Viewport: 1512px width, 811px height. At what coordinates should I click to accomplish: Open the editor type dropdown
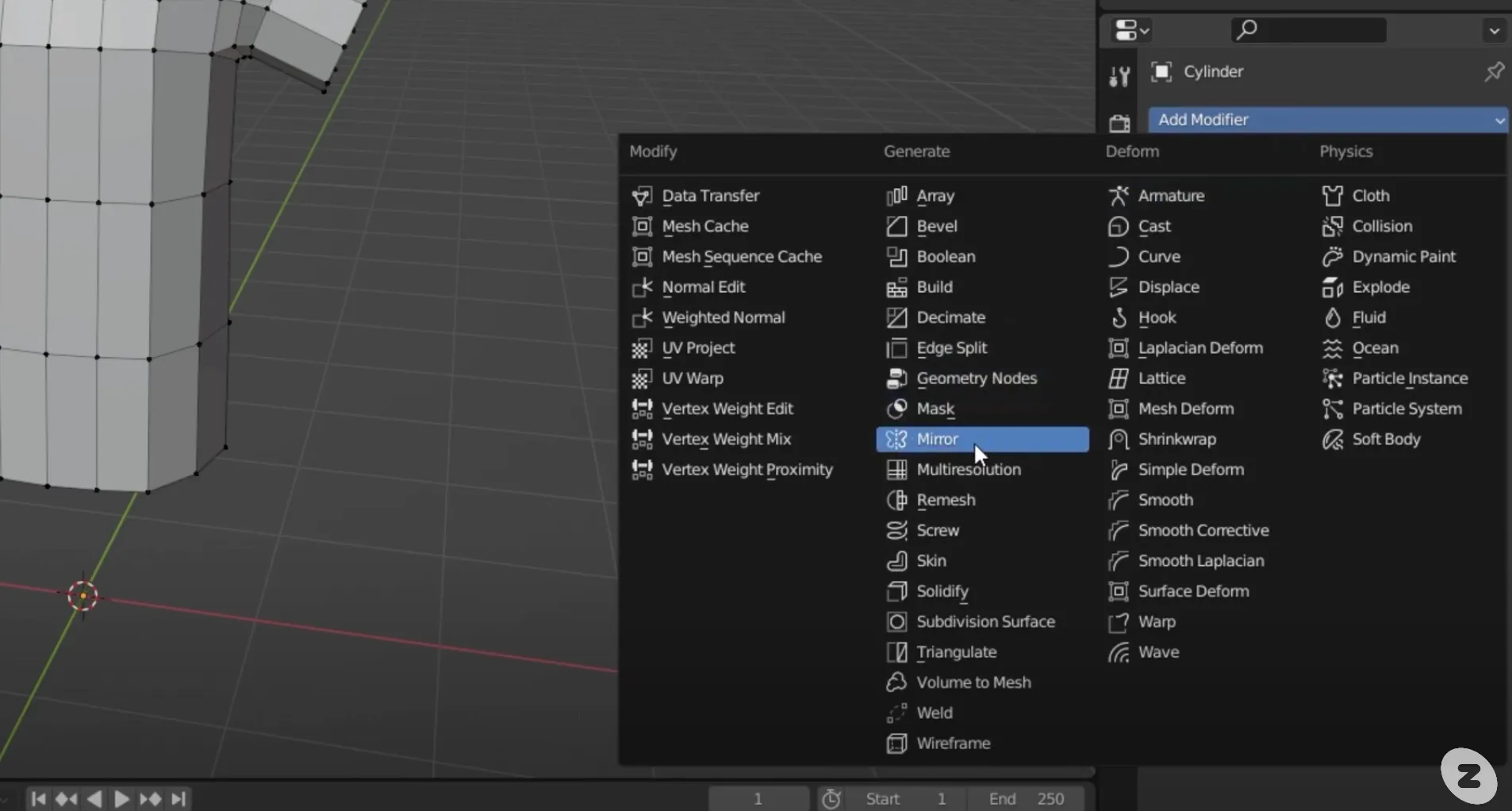pyautogui.click(x=1132, y=31)
